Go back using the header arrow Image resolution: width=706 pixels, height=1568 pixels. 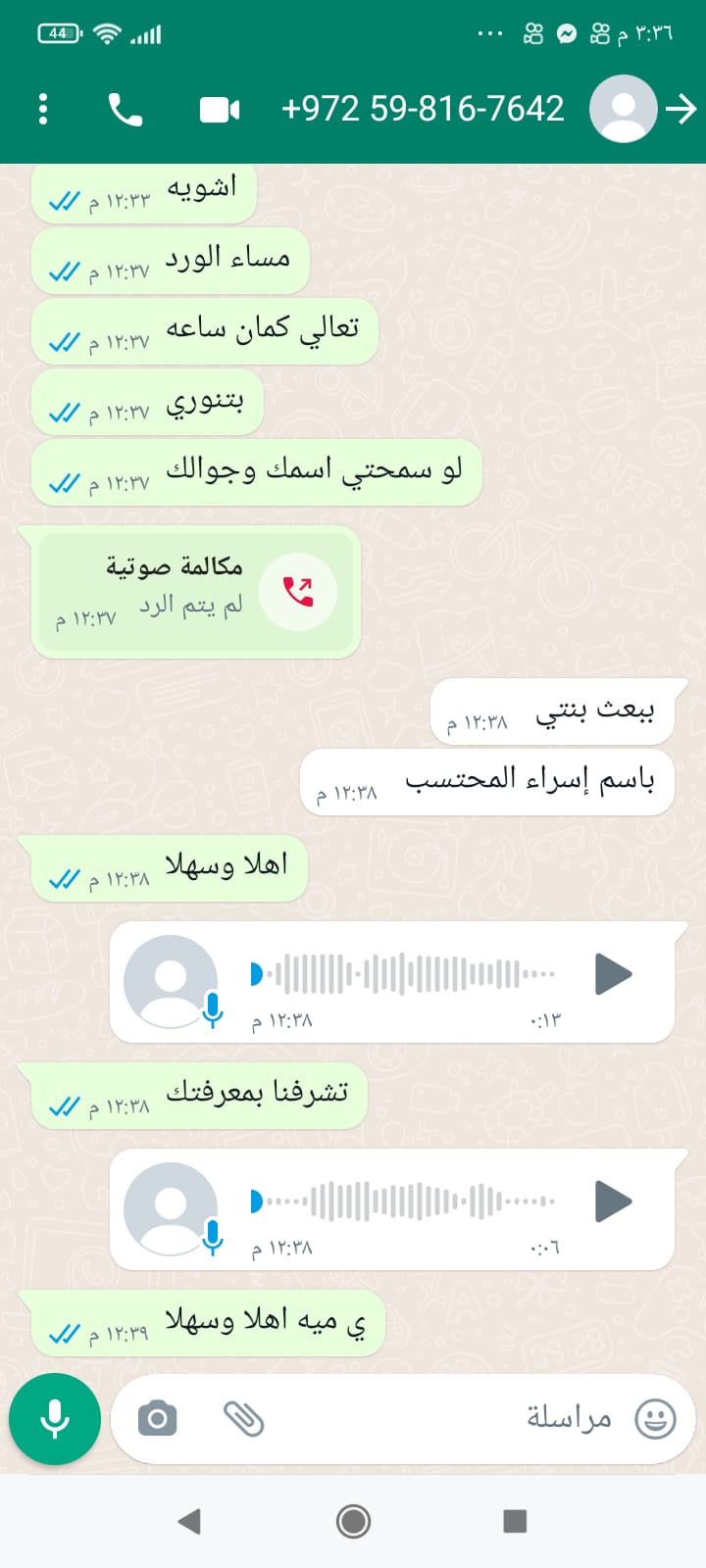click(681, 109)
